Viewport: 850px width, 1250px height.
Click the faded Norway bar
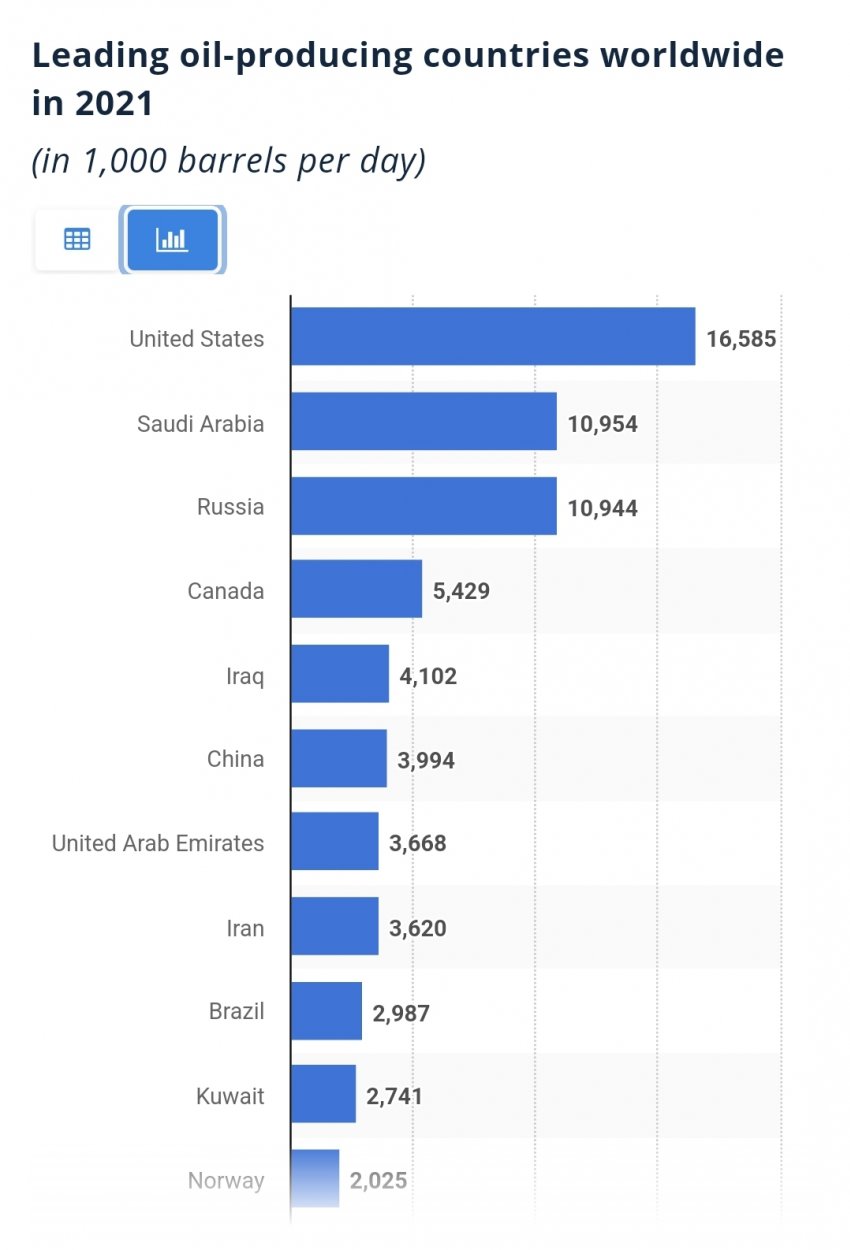[x=316, y=1179]
